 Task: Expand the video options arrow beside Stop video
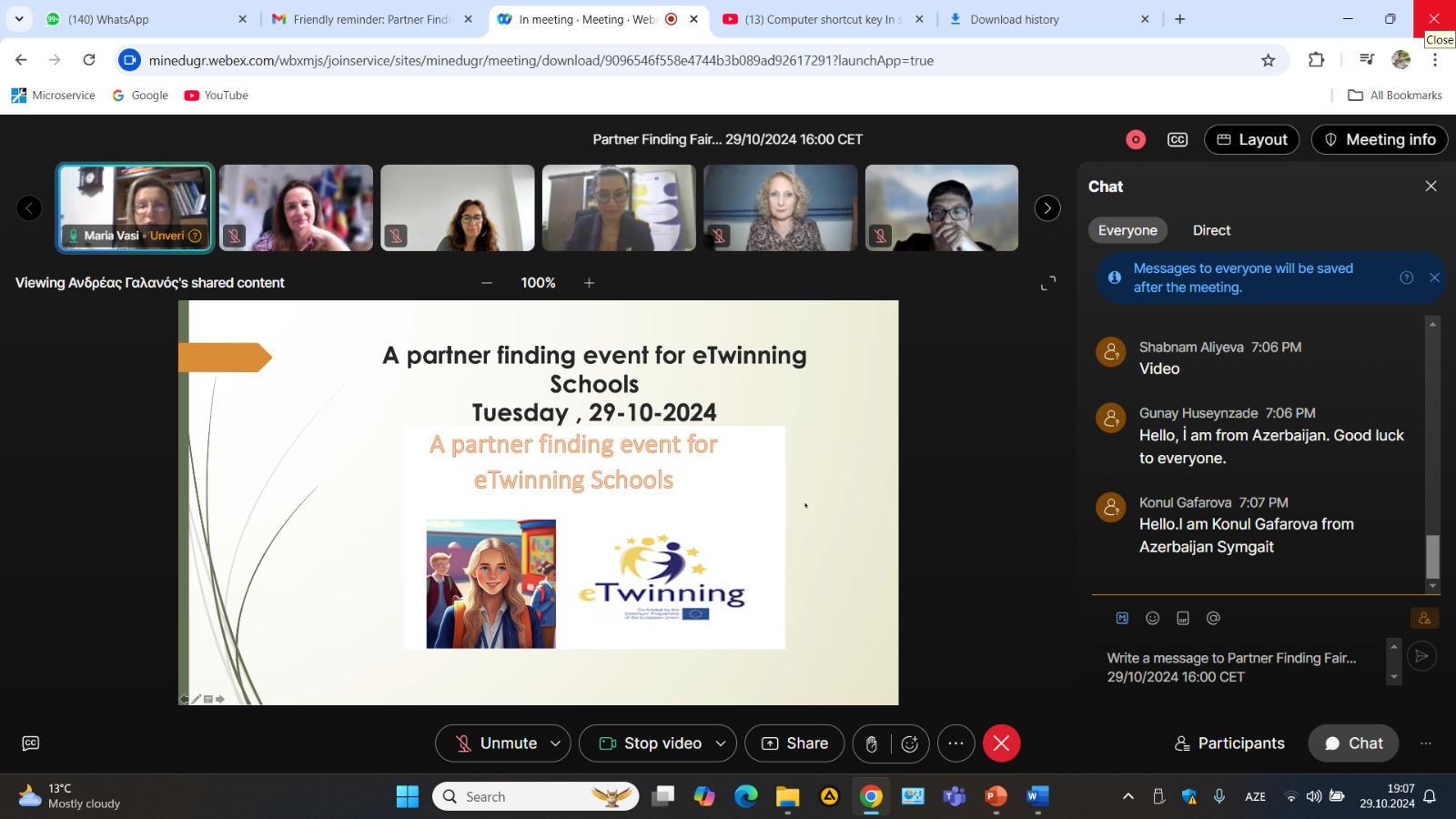click(x=721, y=743)
